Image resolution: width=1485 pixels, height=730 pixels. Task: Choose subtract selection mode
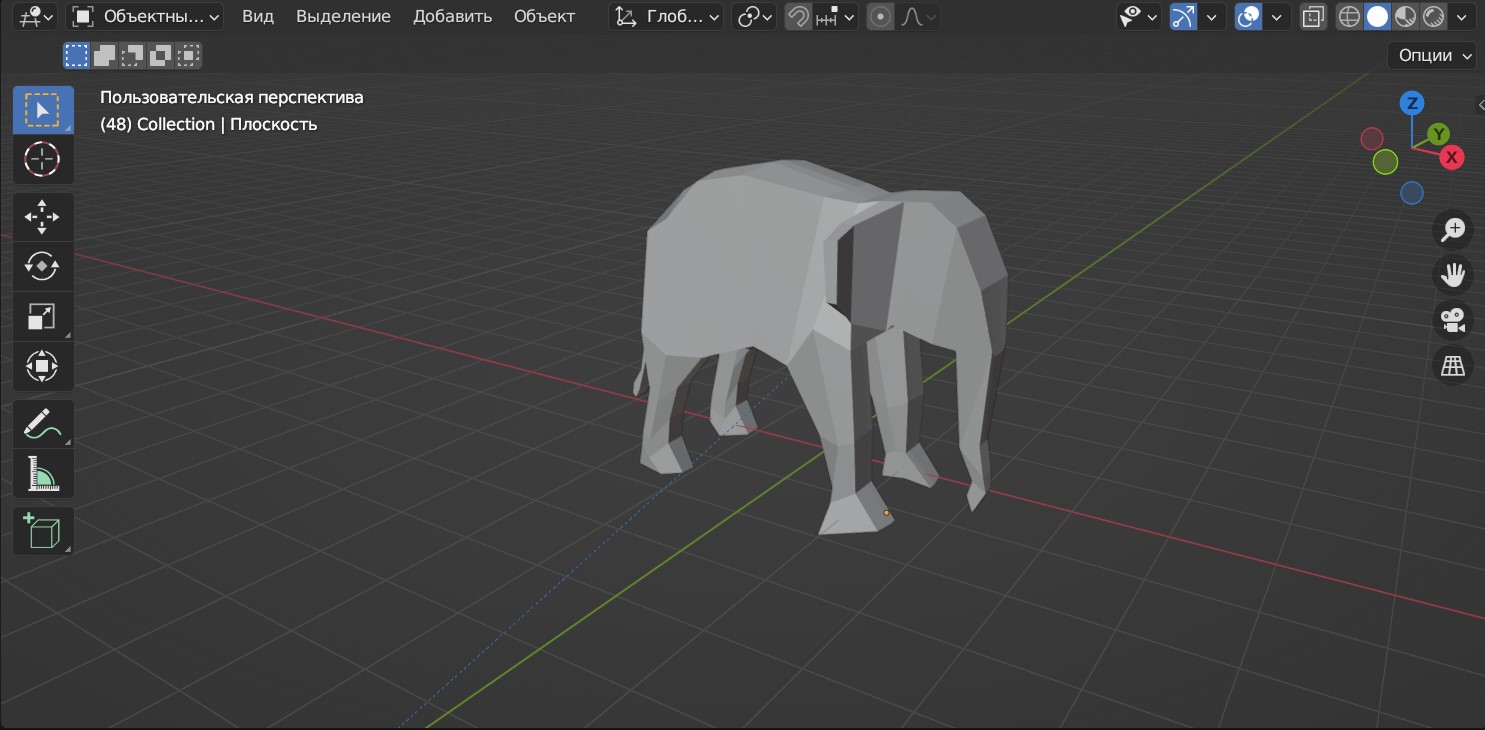click(132, 55)
